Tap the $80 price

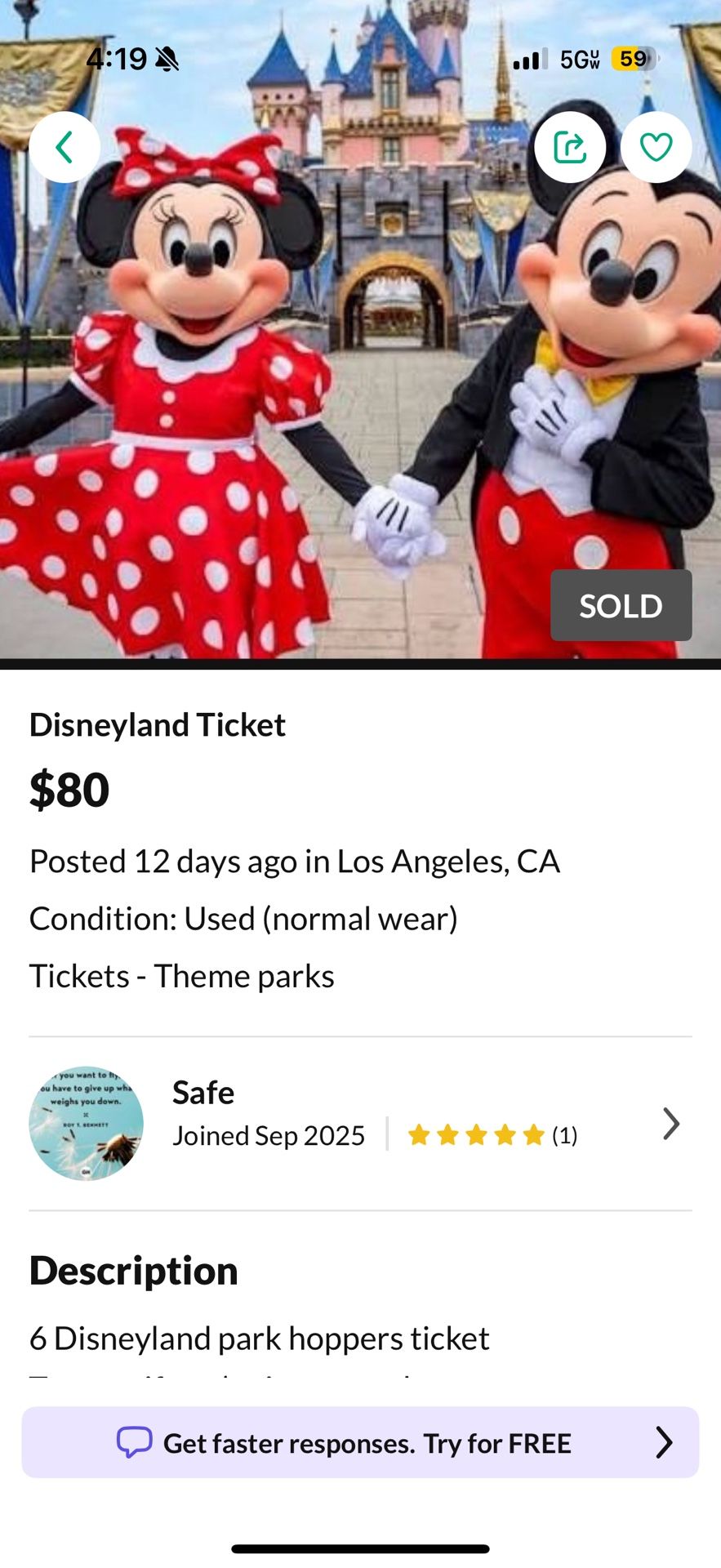pyautogui.click(x=69, y=790)
